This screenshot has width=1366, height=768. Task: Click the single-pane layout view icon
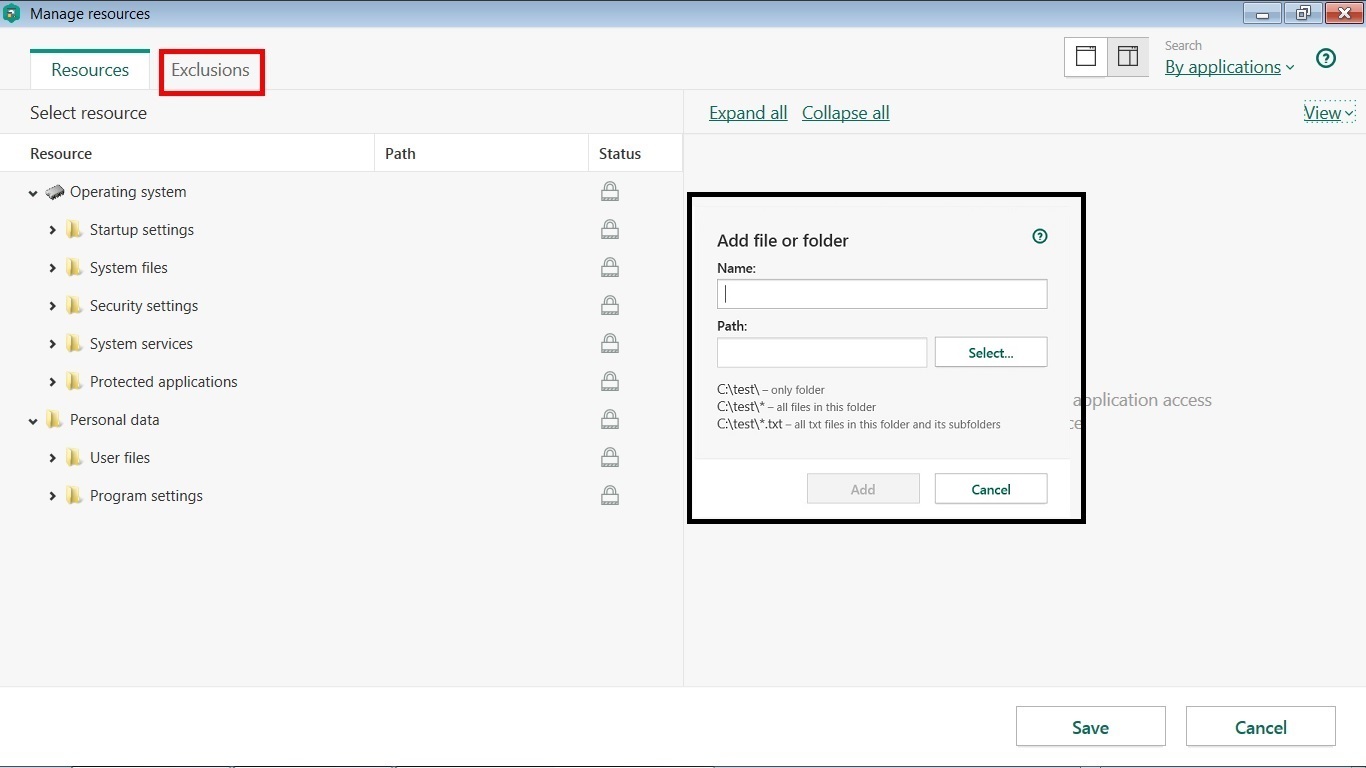coord(1086,57)
